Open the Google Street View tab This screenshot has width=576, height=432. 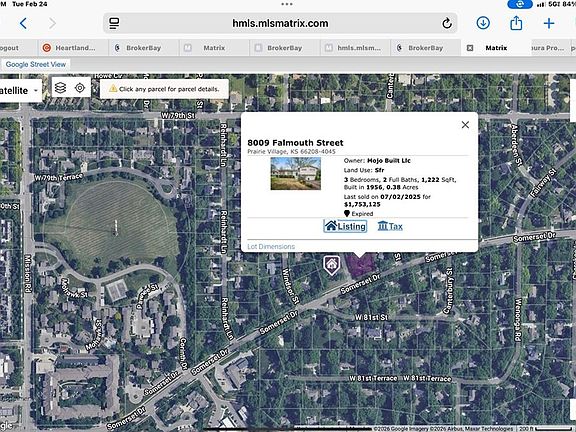(36, 64)
